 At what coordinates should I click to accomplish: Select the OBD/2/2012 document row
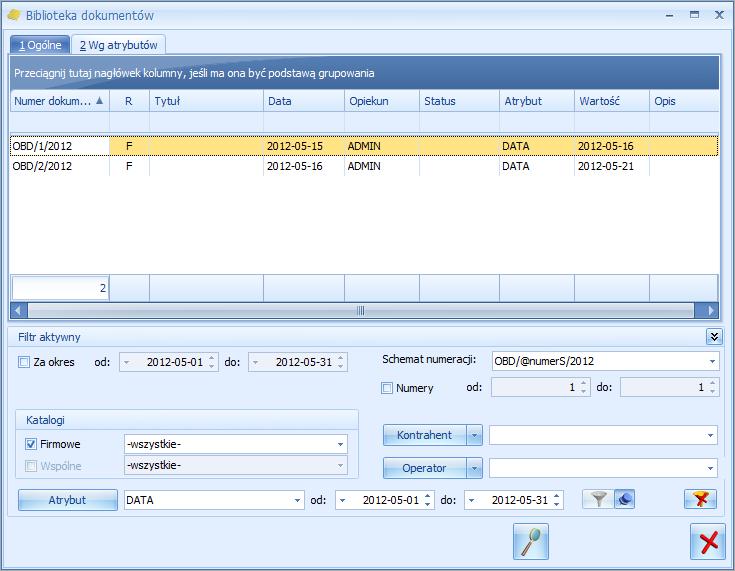[x=364, y=166]
